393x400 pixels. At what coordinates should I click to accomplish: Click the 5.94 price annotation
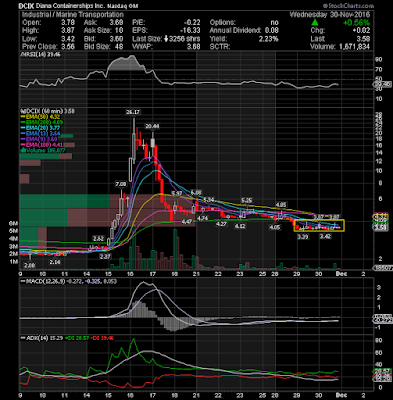pos(208,200)
